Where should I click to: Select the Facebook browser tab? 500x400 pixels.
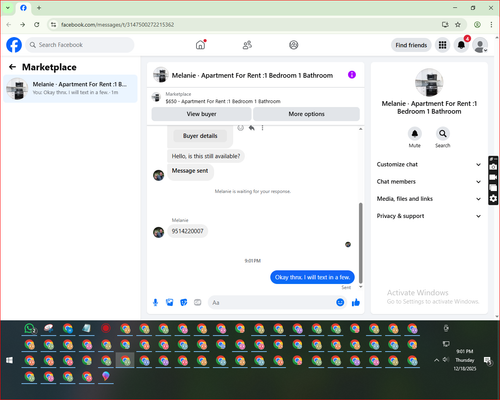pyautogui.click(x=23, y=8)
